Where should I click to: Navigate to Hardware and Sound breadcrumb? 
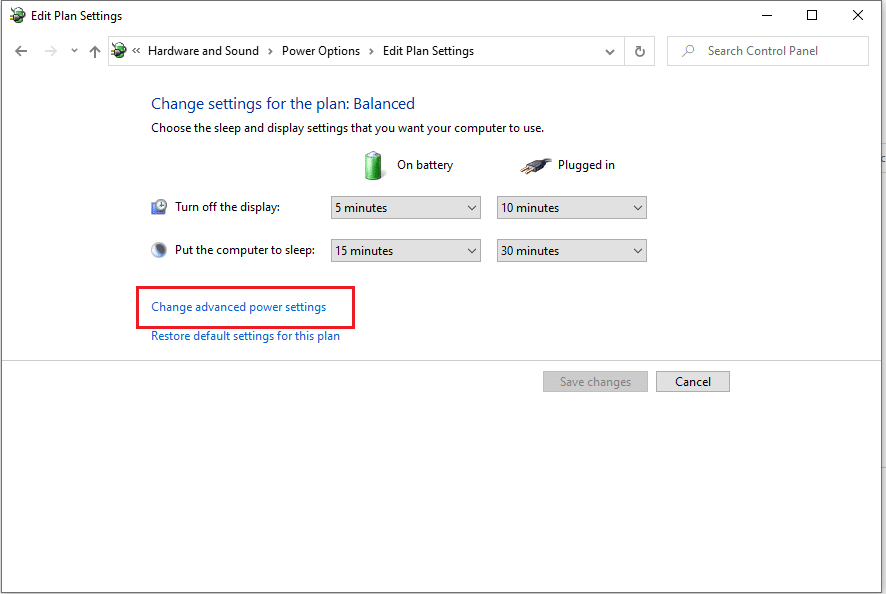[203, 50]
